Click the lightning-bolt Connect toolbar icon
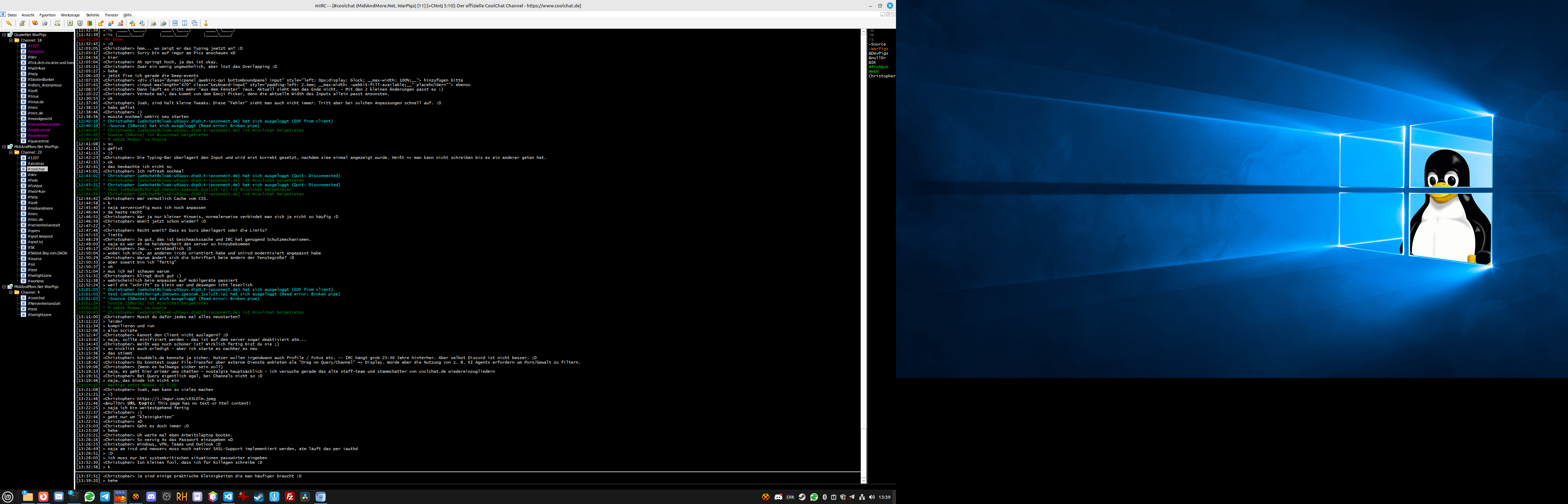This screenshot has width=1568, height=504. coord(8,23)
